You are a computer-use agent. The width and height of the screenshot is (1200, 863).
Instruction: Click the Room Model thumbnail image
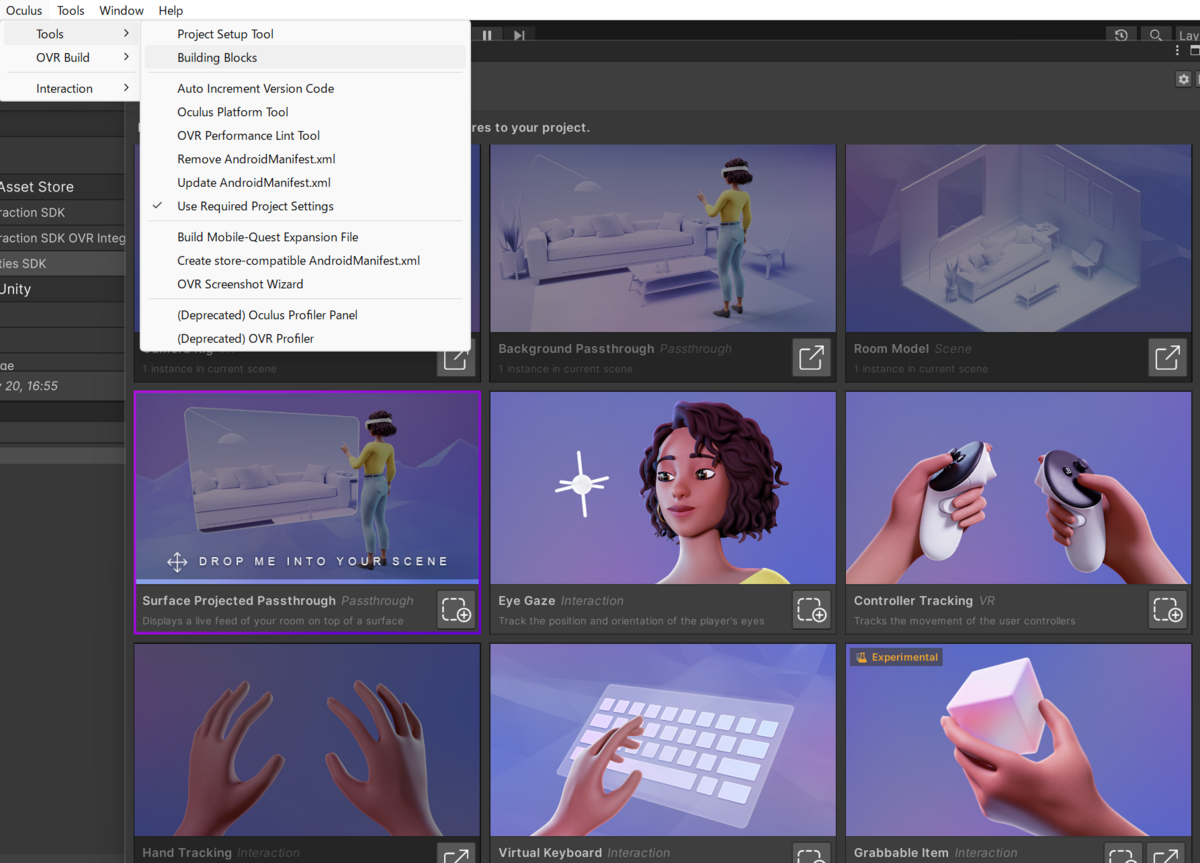click(x=1019, y=238)
